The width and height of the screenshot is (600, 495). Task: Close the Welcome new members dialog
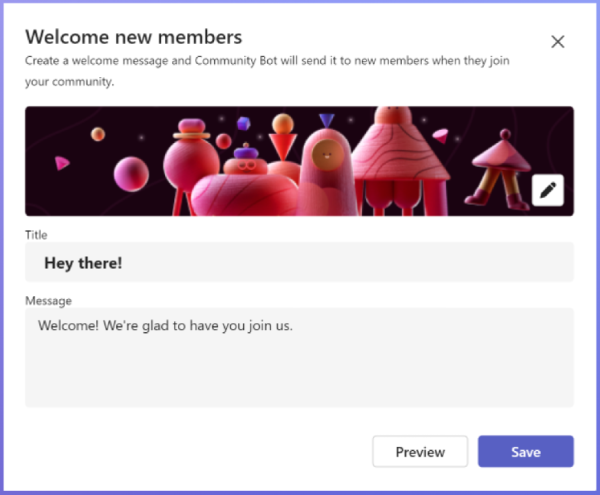(x=558, y=41)
